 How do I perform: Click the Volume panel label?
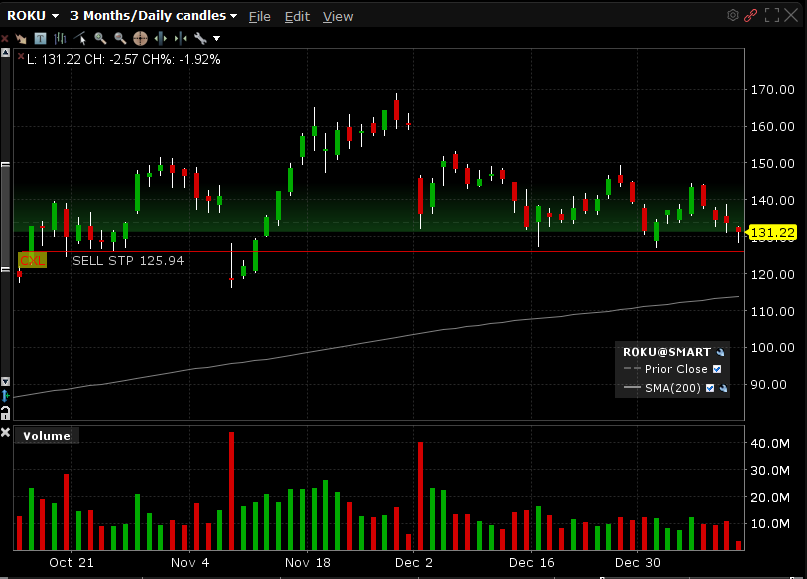(x=47, y=435)
